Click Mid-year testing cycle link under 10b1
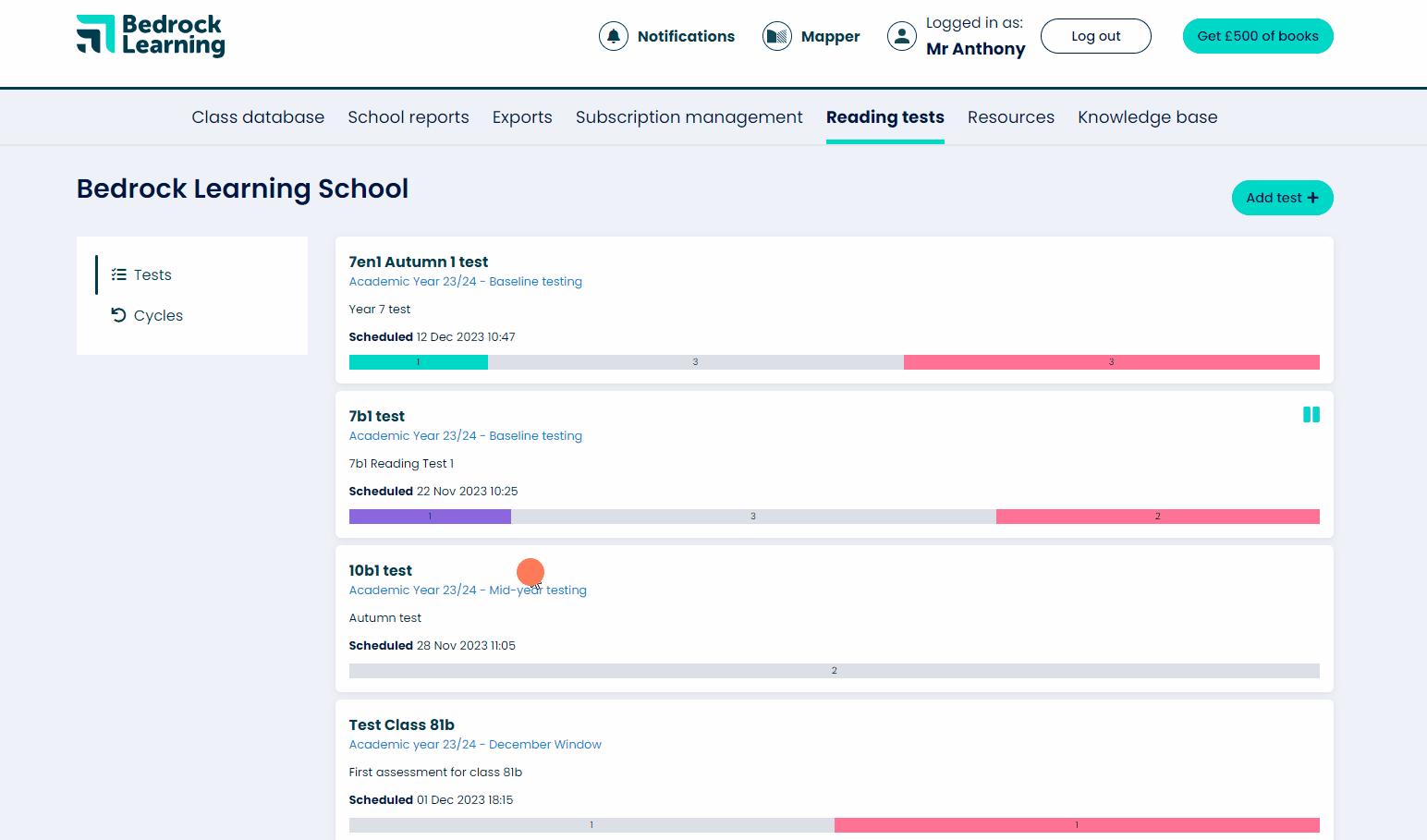1427x840 pixels. pyautogui.click(x=468, y=590)
